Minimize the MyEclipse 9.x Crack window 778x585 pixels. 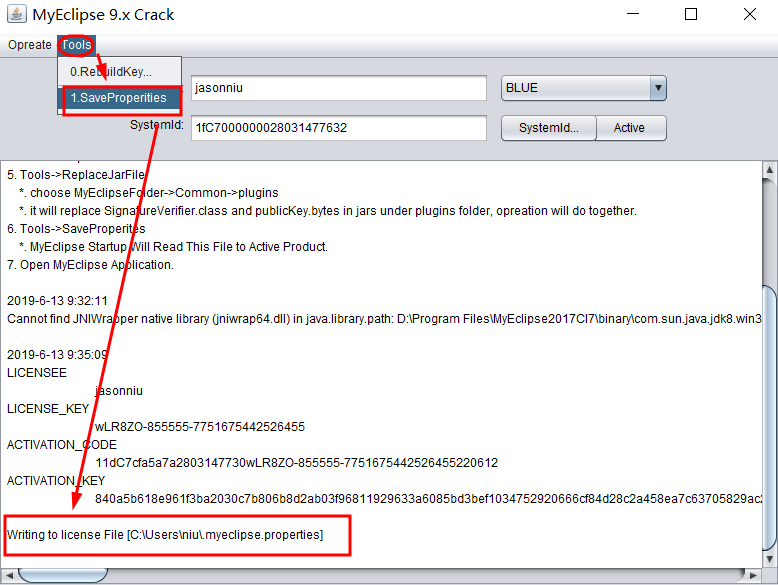pos(633,14)
